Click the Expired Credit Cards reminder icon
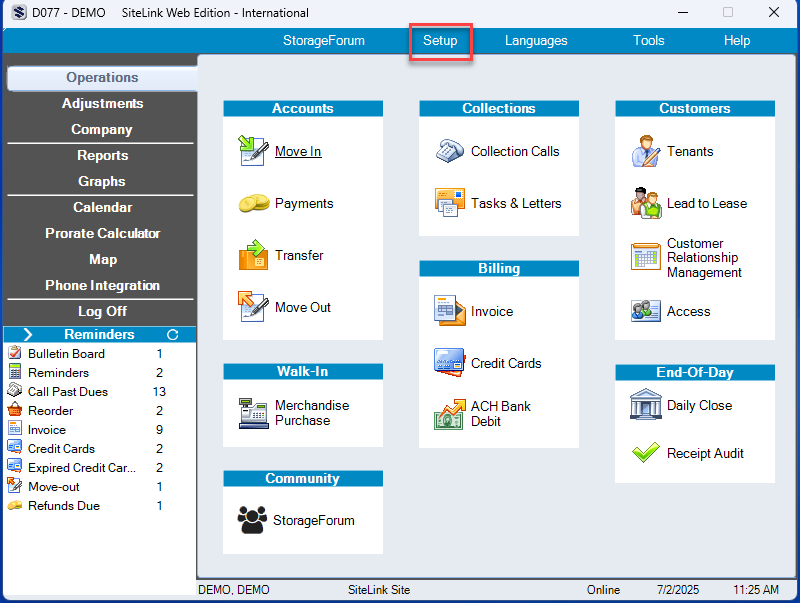The image size is (800, 603). (x=15, y=466)
